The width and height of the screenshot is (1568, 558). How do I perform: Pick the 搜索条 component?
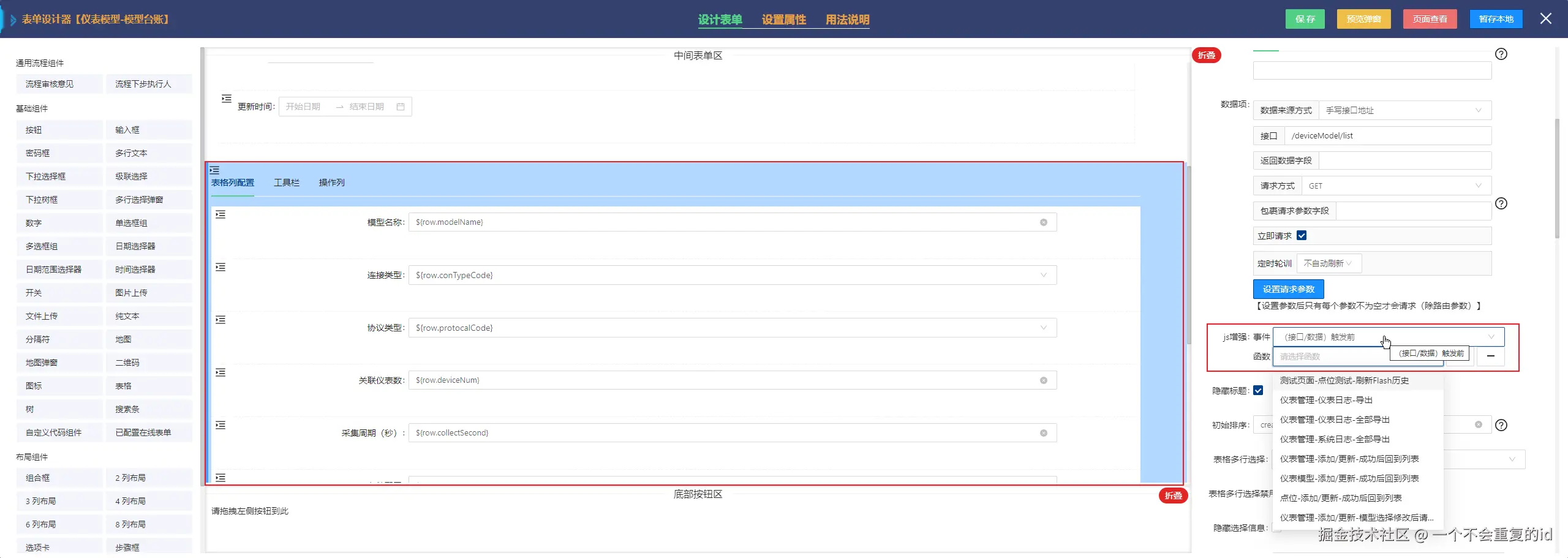pyautogui.click(x=149, y=409)
